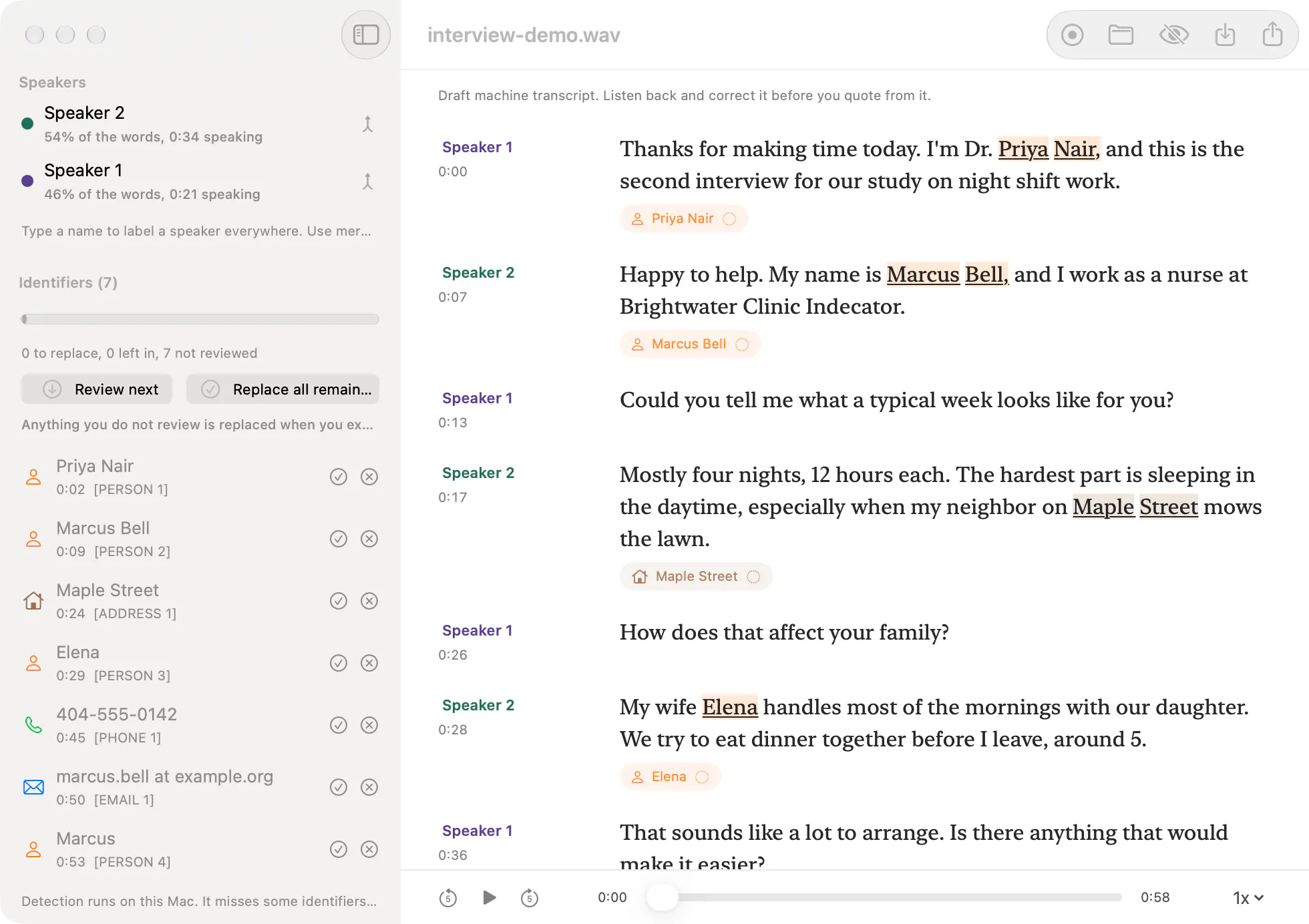Click the Review next button
1309x924 pixels.
[x=97, y=389]
